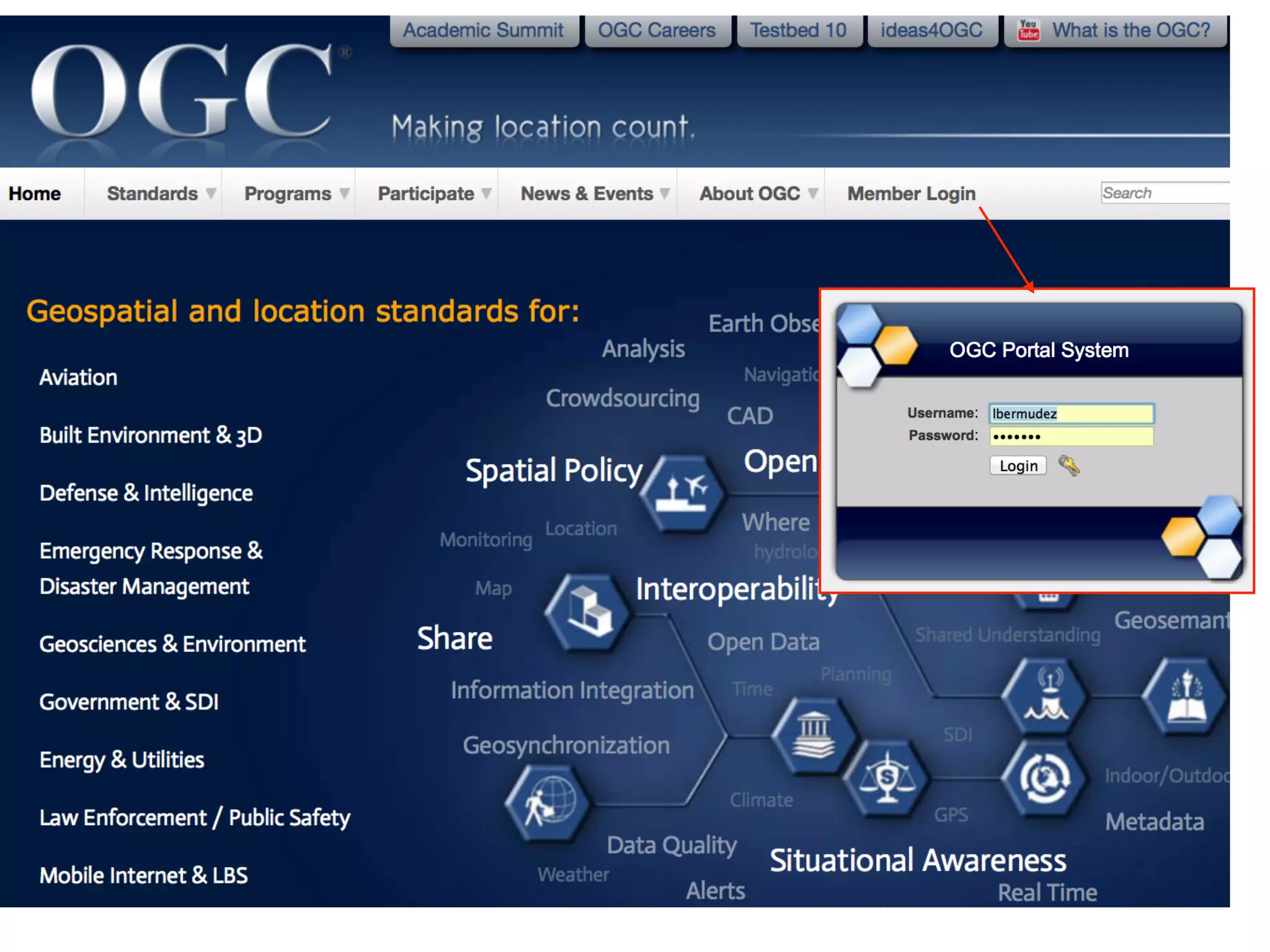Click the columned government building hexagon icon
This screenshot has height=952, width=1270.
[813, 736]
